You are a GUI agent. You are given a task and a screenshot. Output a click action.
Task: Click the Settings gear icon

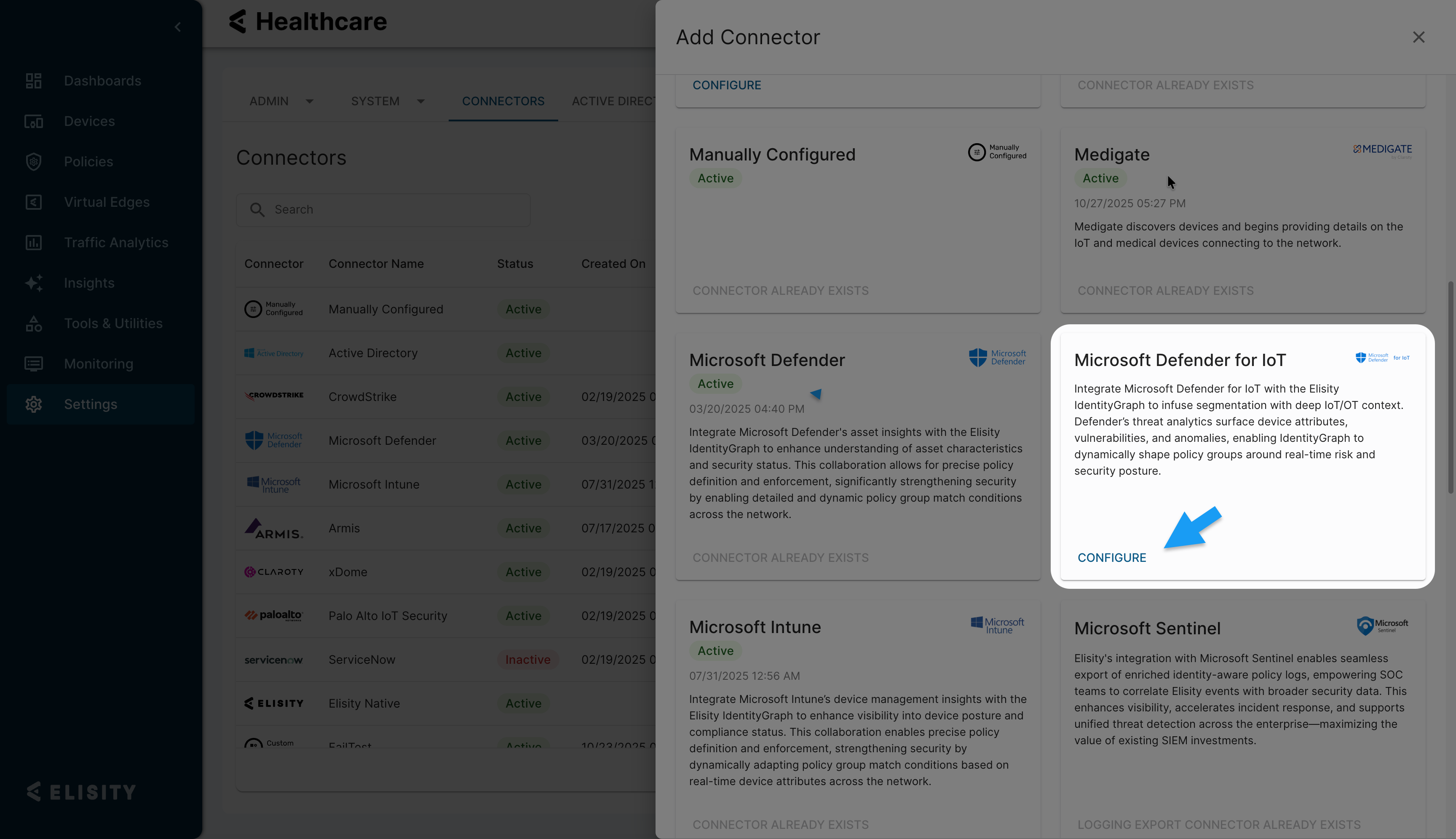click(33, 404)
